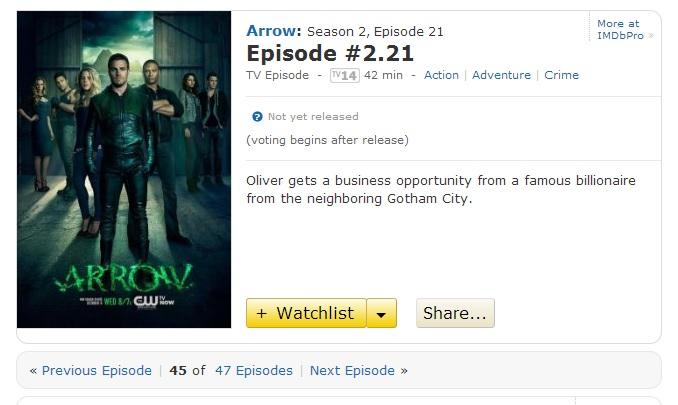Viewport: 678px width, 405px height.
Task: Click the Share button
Action: pos(455,313)
